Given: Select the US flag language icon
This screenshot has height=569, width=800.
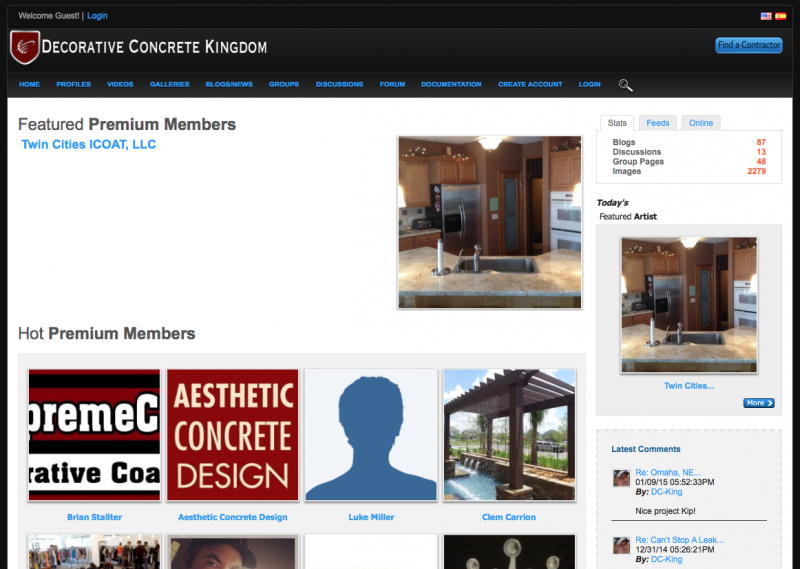Looking at the screenshot, I should tap(766, 16).
